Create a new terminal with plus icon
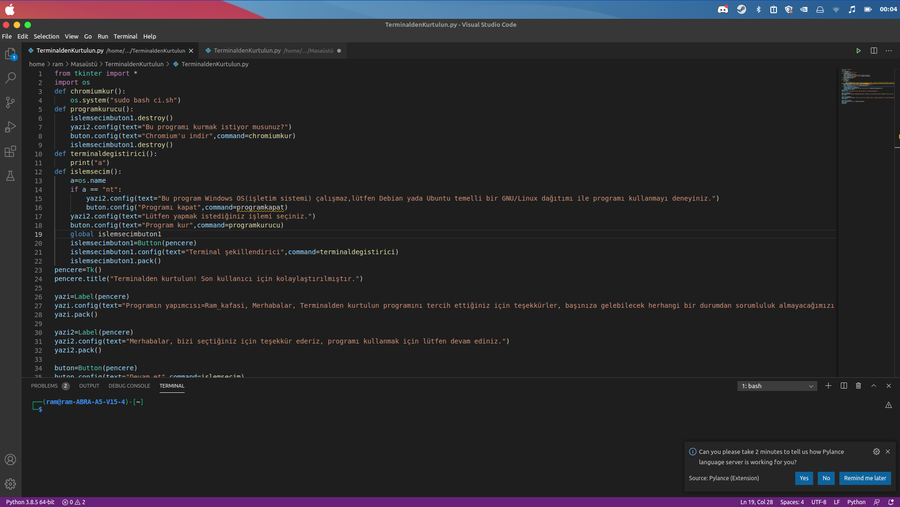 click(x=828, y=385)
